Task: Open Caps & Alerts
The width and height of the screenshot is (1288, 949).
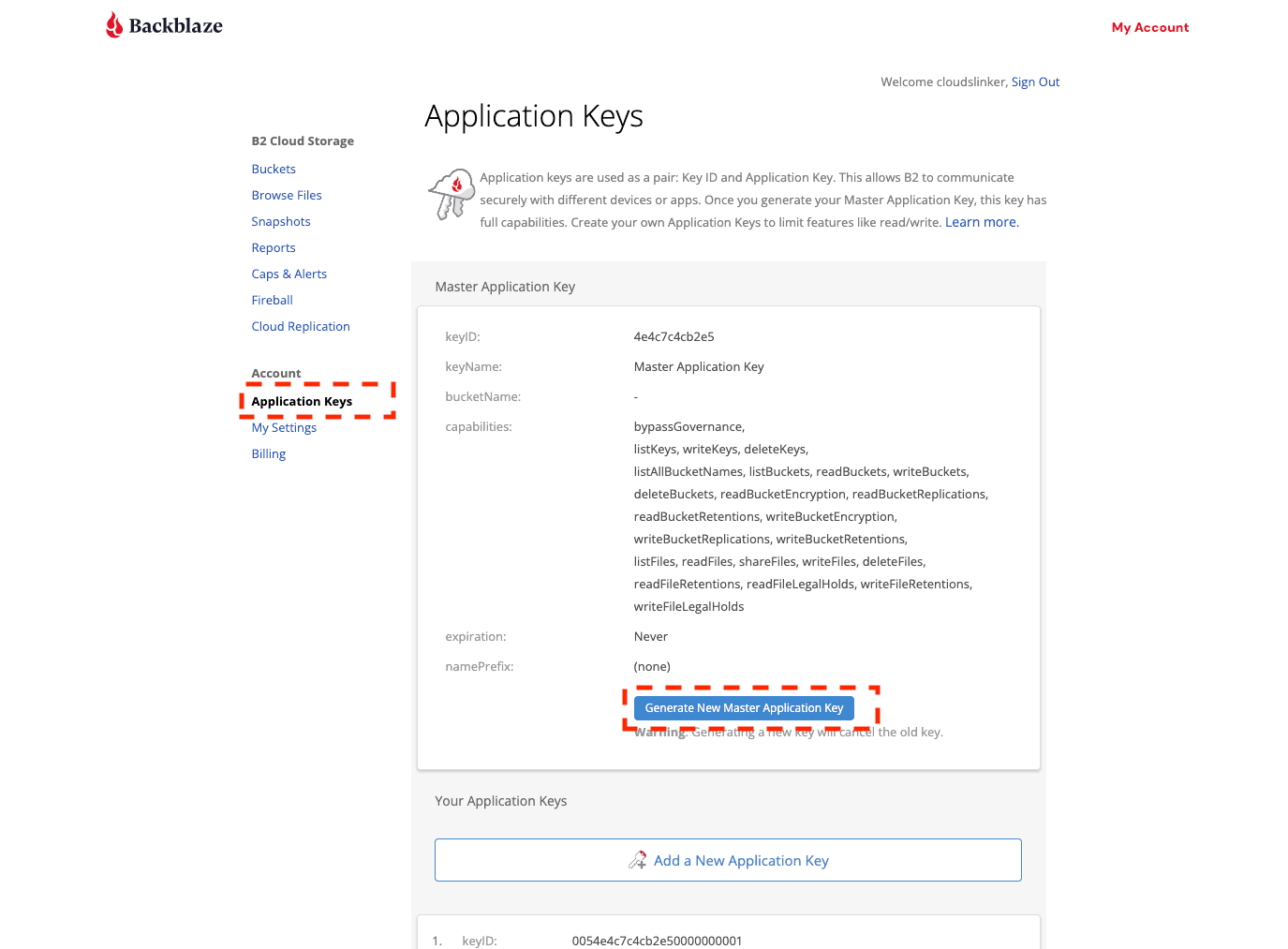Action: 289,274
